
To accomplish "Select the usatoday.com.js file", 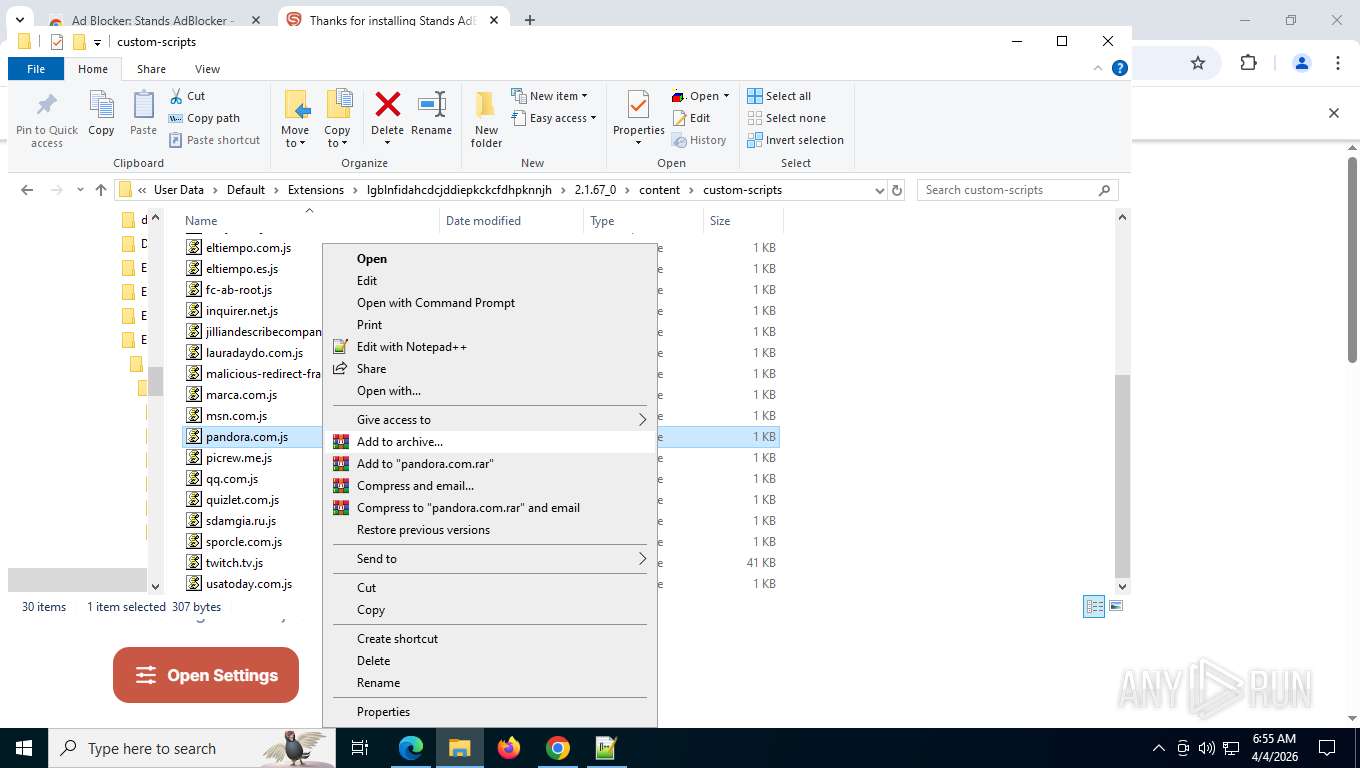I will 248,584.
